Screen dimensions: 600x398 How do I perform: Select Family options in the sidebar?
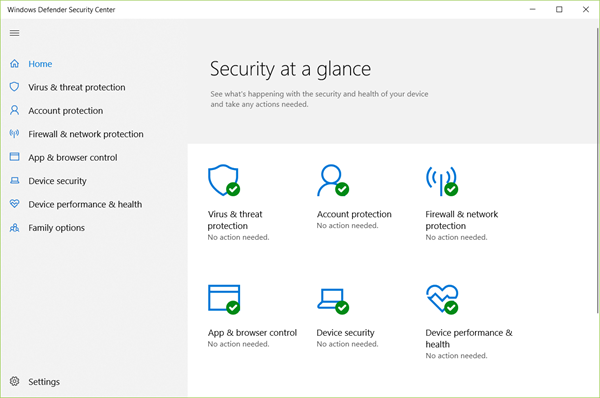(x=56, y=228)
